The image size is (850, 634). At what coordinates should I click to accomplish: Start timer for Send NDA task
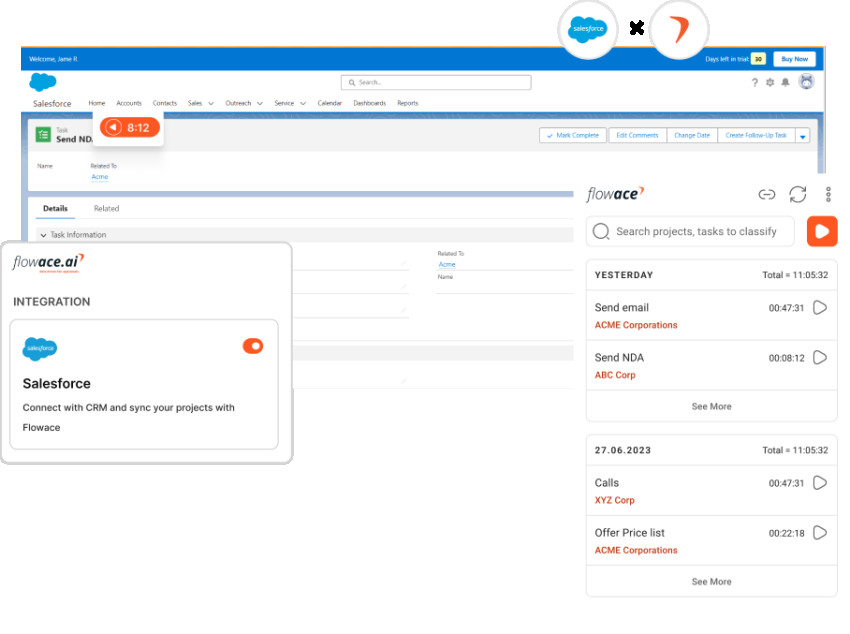820,358
